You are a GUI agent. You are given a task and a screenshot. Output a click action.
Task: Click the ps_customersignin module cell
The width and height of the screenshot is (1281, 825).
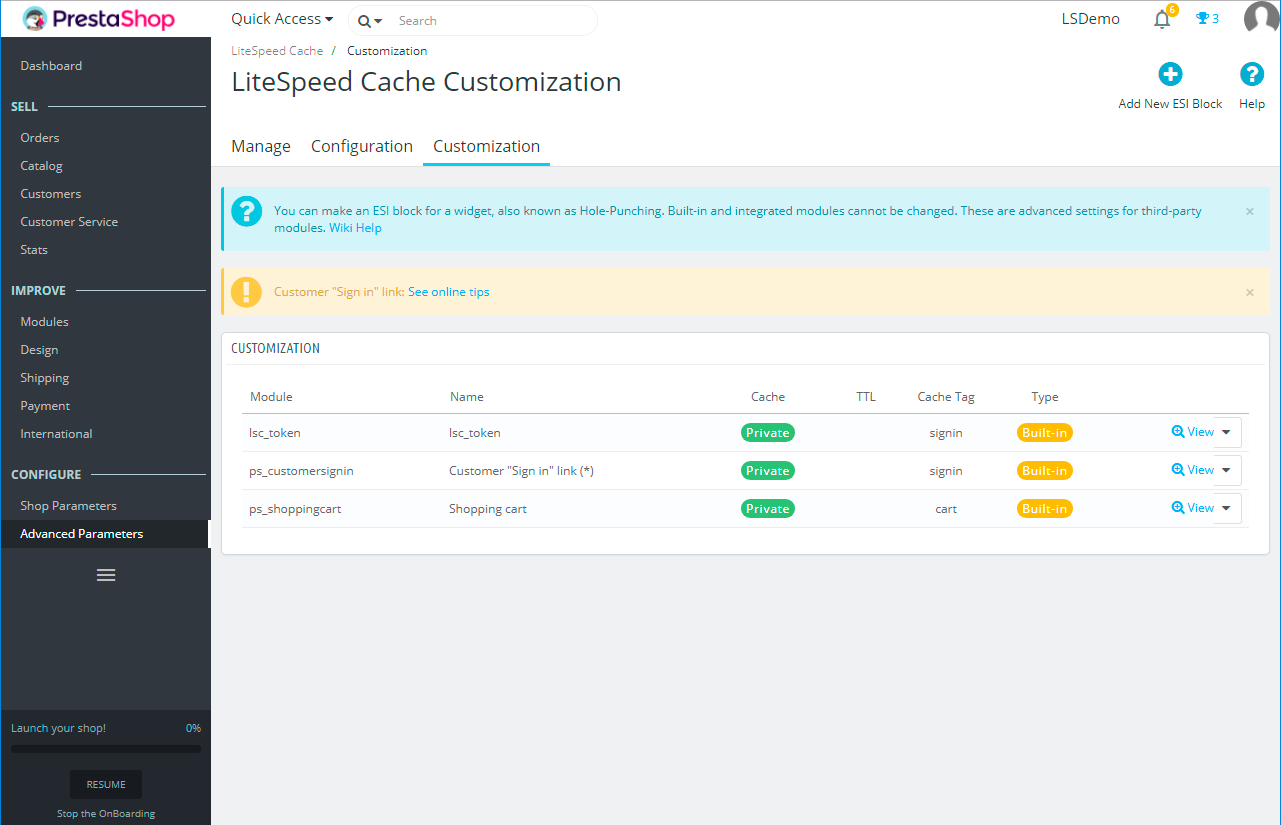(301, 471)
